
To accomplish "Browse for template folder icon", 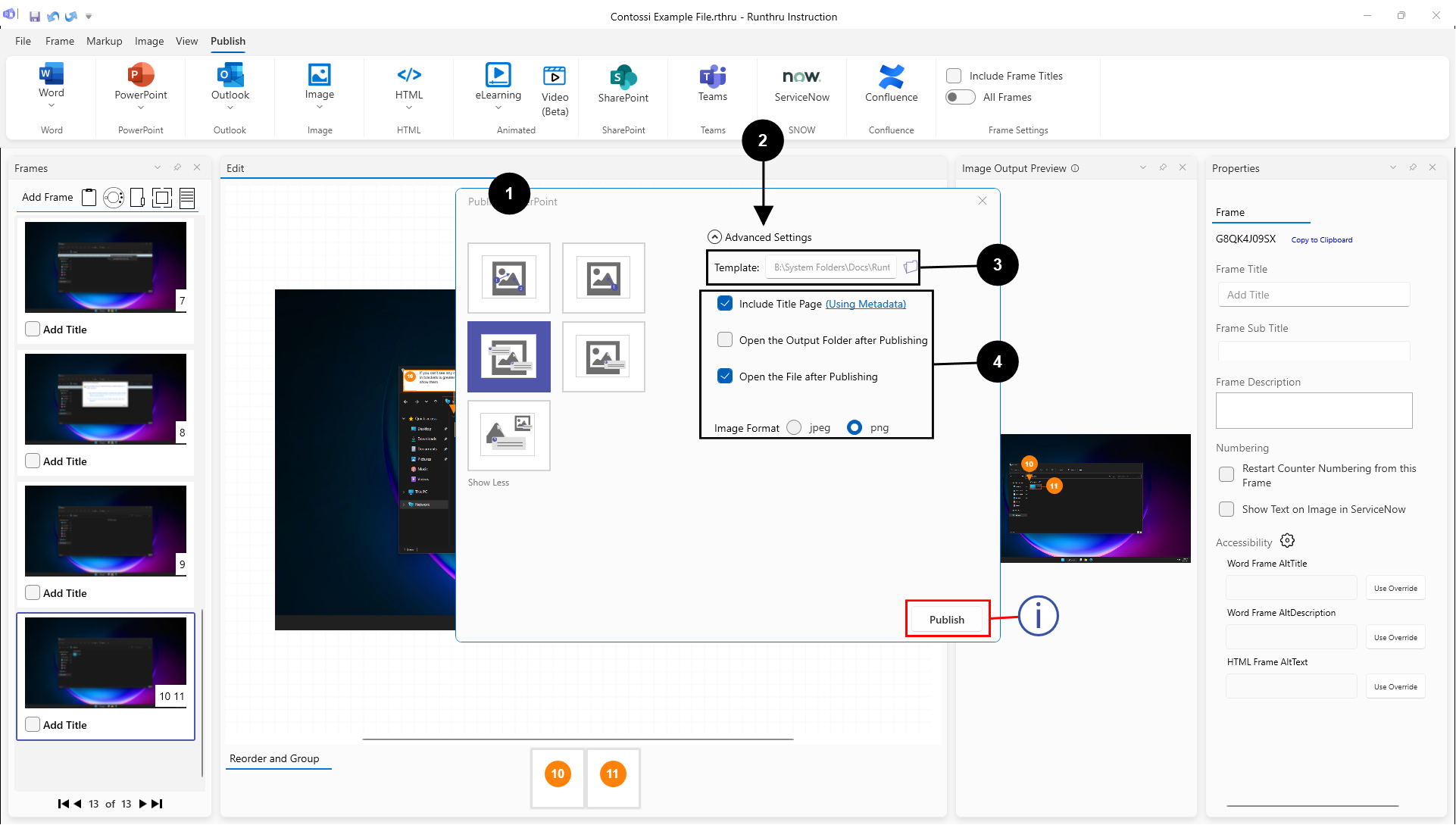I will click(x=911, y=267).
